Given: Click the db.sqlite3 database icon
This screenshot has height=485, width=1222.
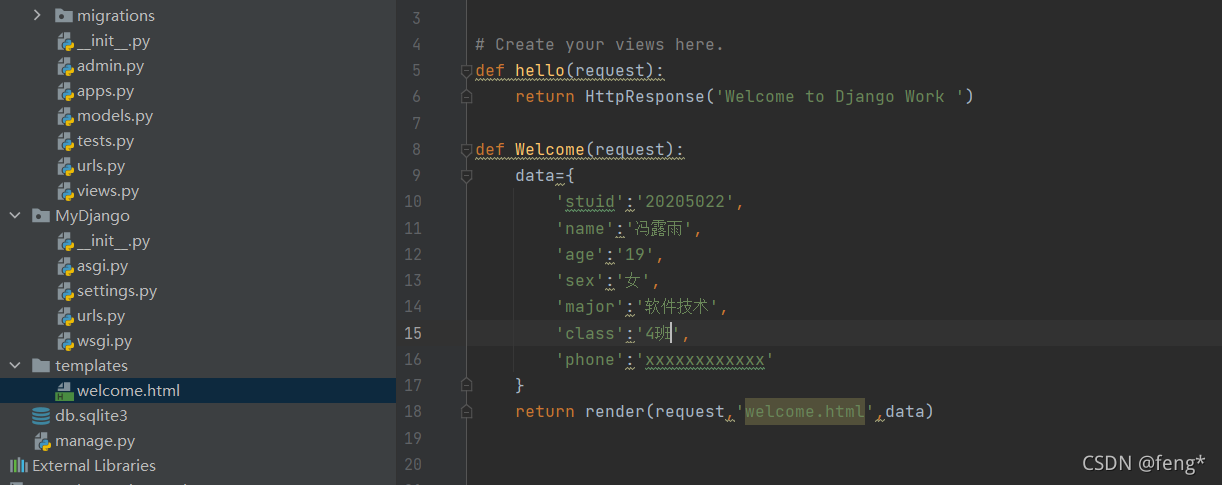Looking at the screenshot, I should point(41,416).
